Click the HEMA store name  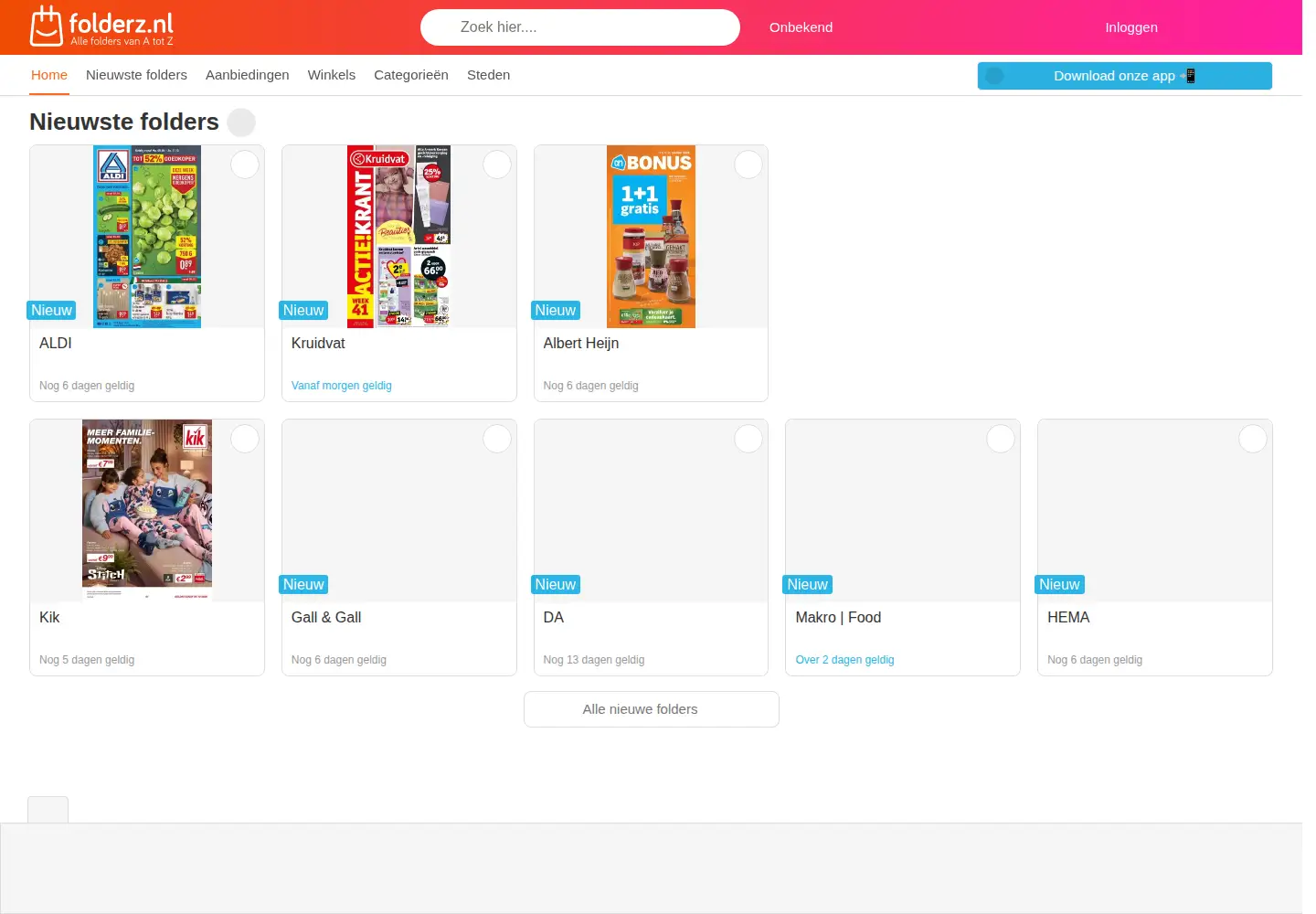point(1068,617)
